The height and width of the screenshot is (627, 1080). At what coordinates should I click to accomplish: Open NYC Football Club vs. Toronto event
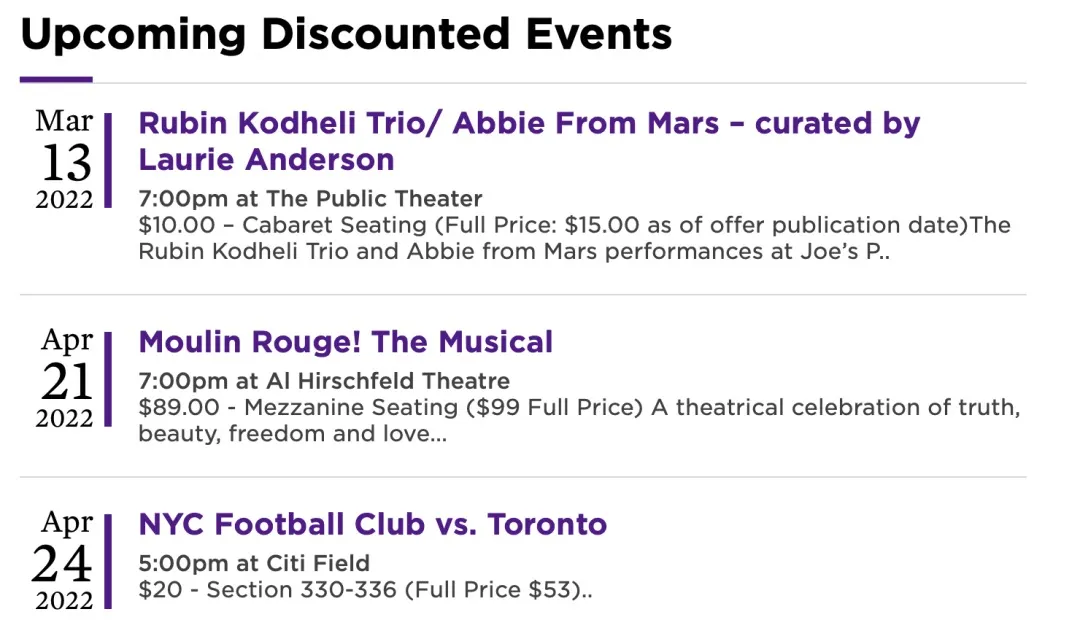(x=372, y=524)
